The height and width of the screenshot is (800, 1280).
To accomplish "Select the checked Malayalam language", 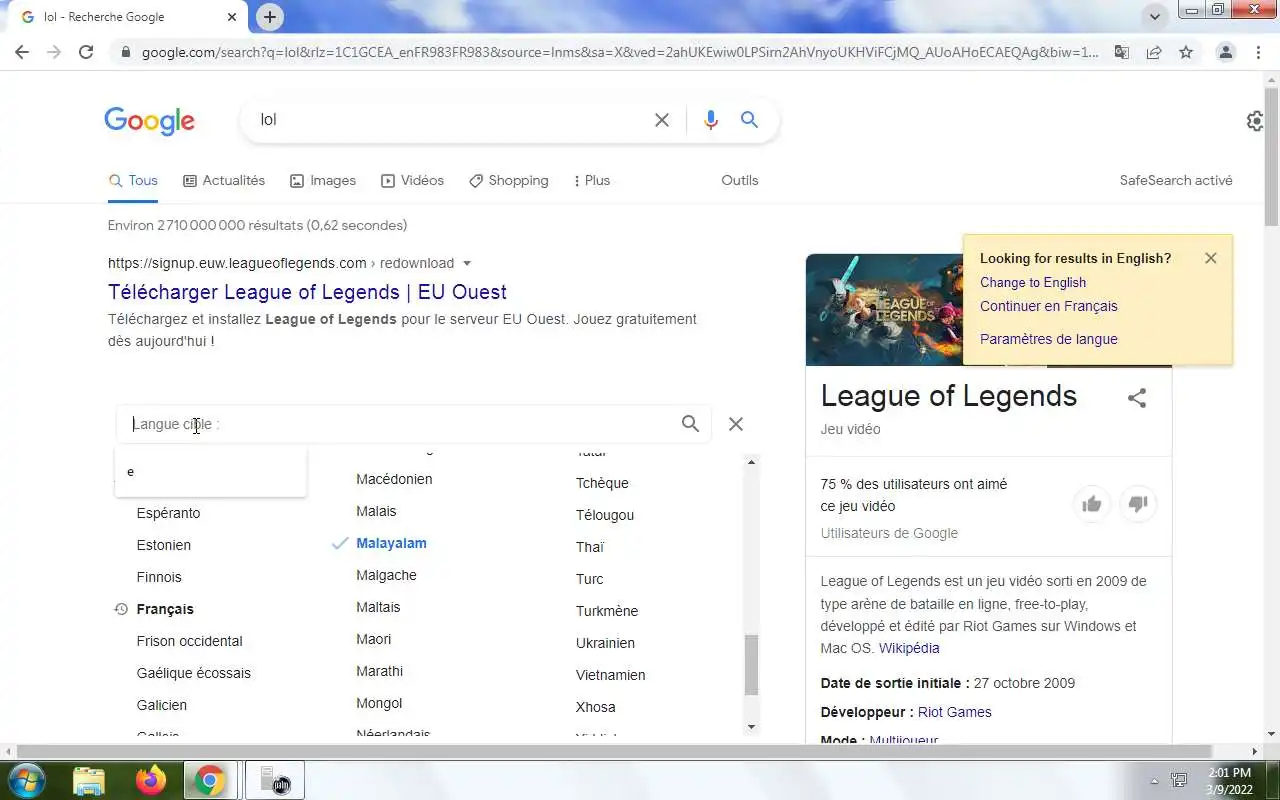I will (391, 544).
